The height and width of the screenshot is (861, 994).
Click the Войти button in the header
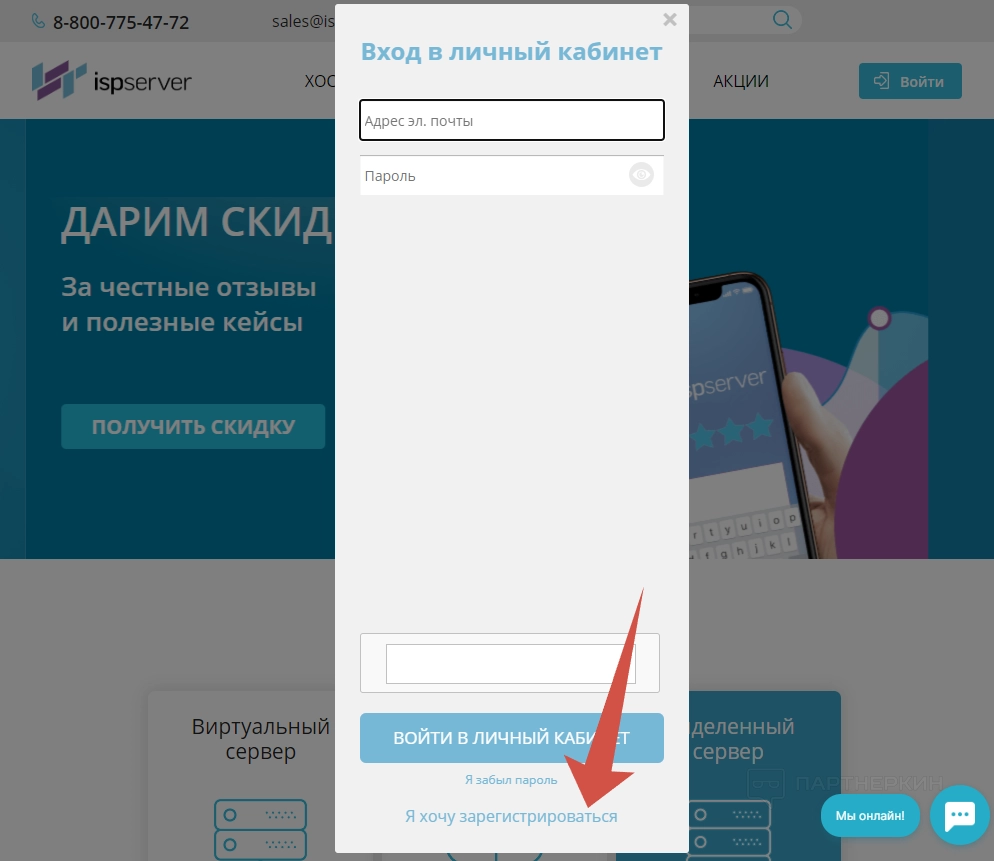click(x=910, y=81)
